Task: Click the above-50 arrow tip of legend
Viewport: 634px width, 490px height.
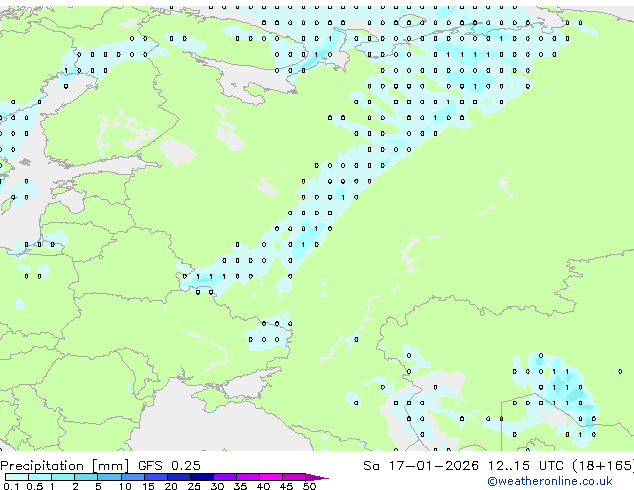Action: click(x=317, y=477)
